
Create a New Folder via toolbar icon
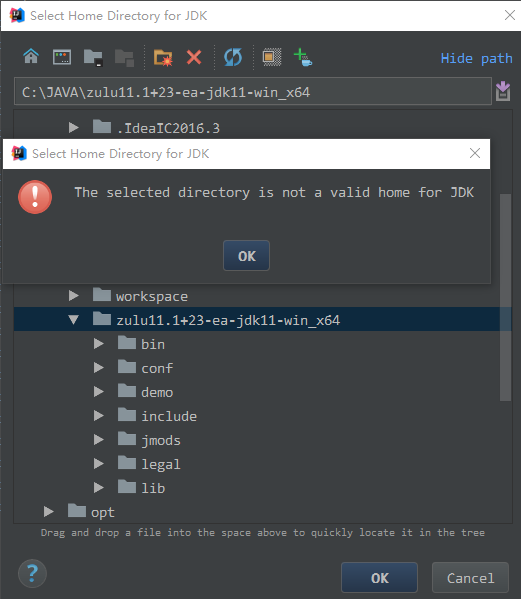pos(163,58)
